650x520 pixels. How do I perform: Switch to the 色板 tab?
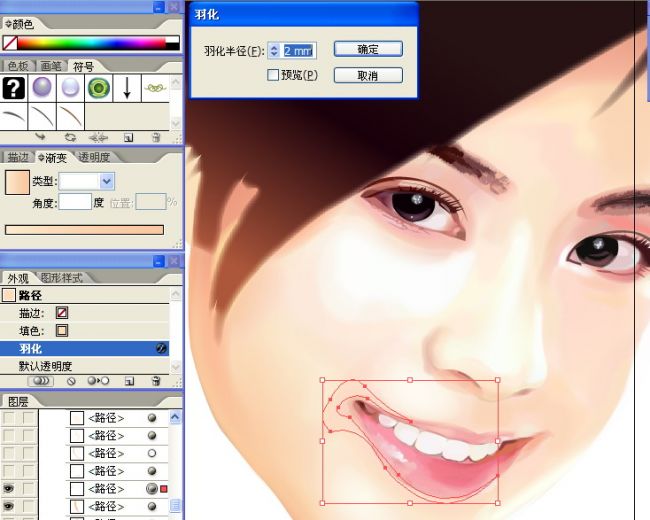pyautogui.click(x=19, y=66)
